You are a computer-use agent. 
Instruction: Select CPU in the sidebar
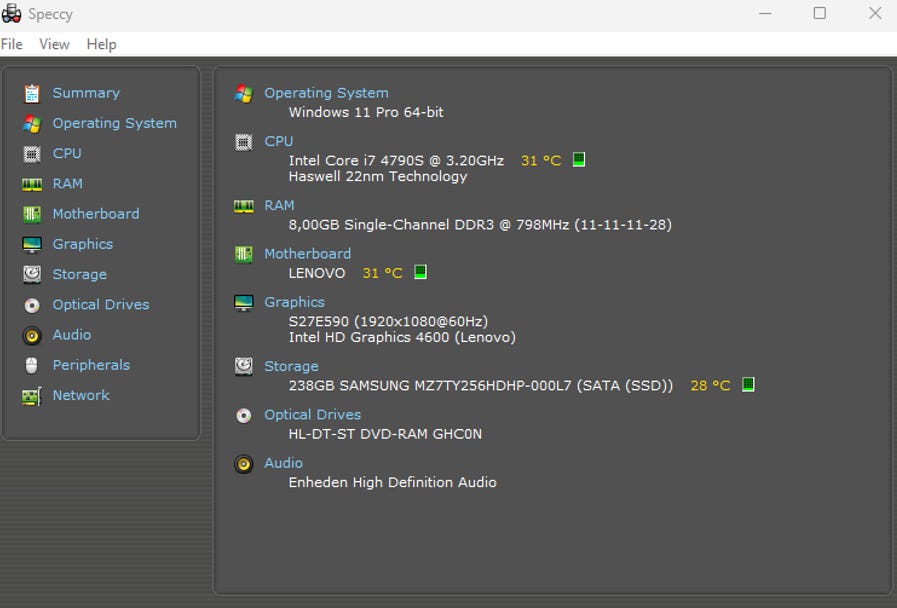point(67,154)
